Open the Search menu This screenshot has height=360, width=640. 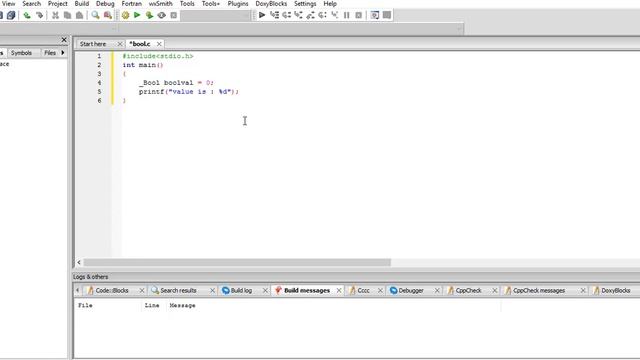pos(31,3)
